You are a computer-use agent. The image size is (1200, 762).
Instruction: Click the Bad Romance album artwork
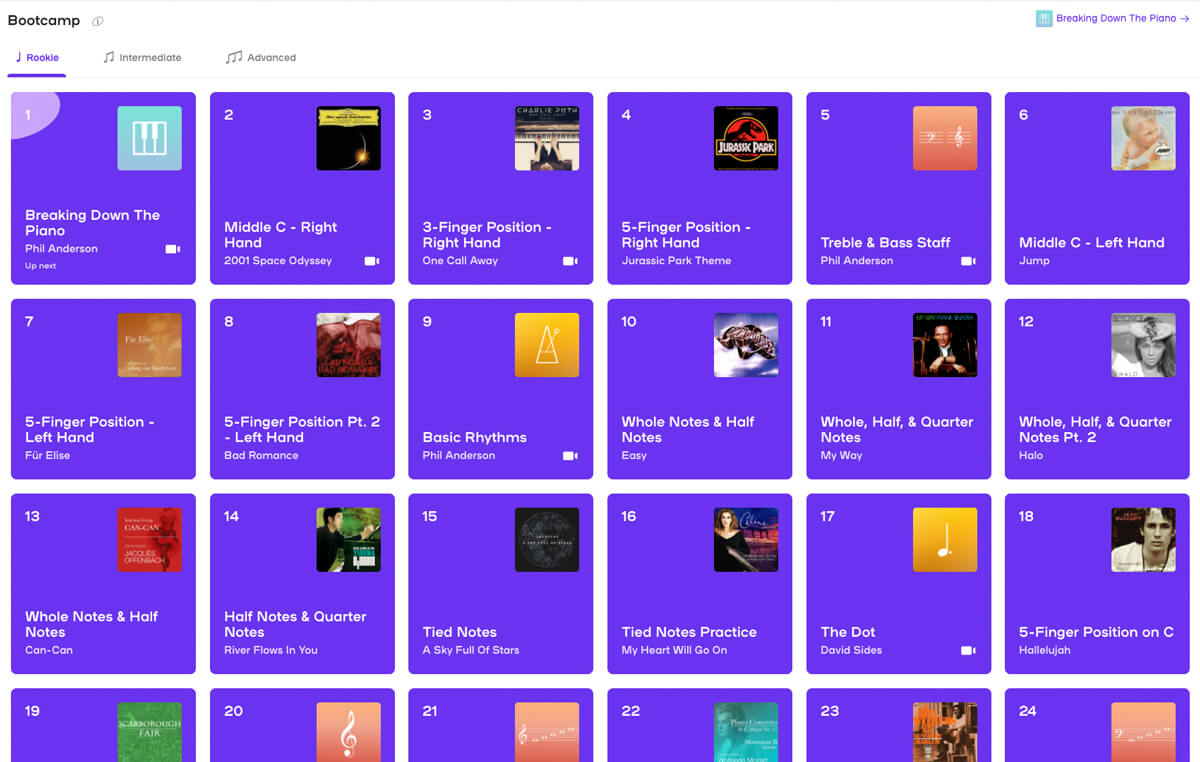348,345
